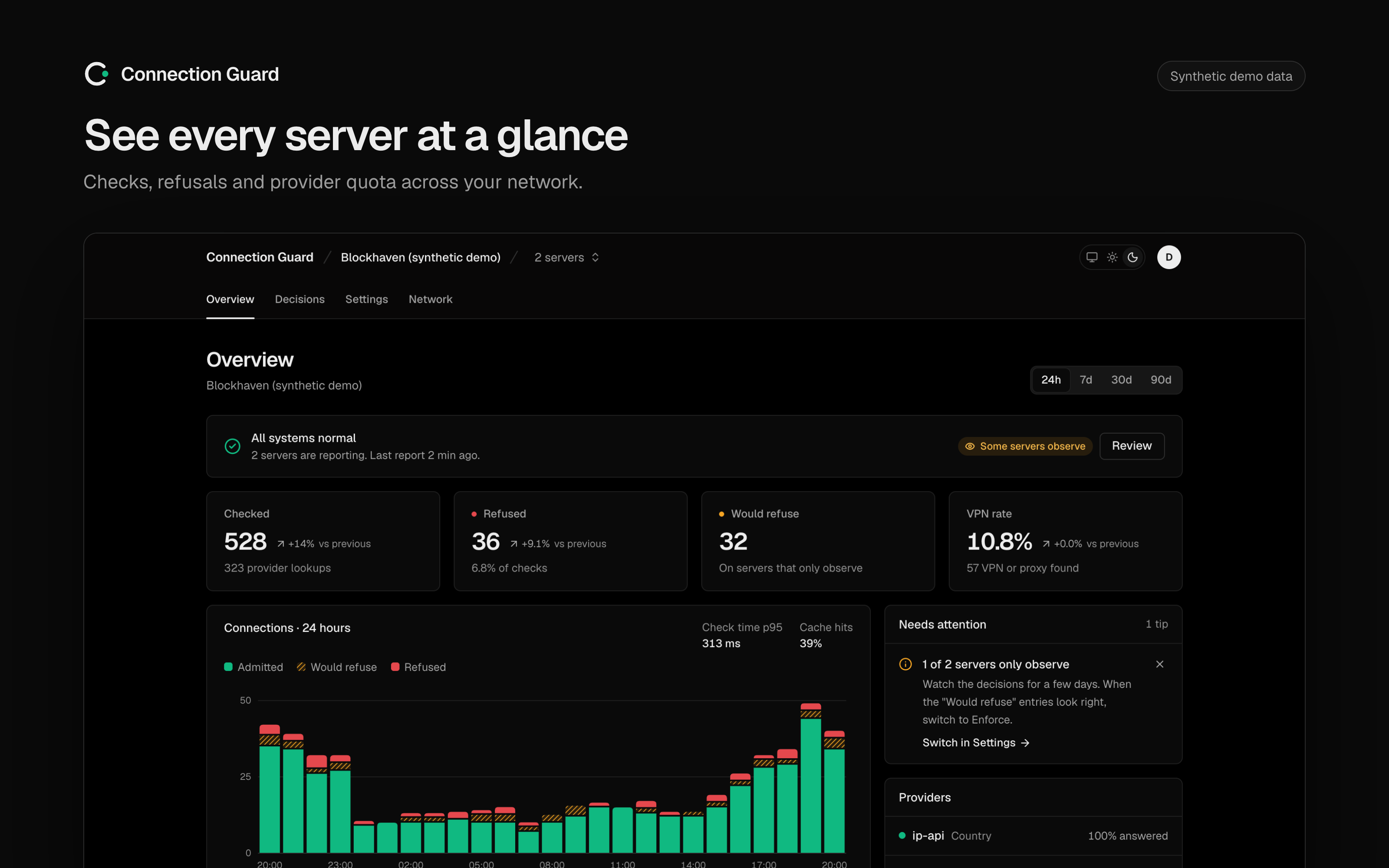Select the 24h time range
Image resolution: width=1389 pixels, height=868 pixels.
pyautogui.click(x=1050, y=380)
